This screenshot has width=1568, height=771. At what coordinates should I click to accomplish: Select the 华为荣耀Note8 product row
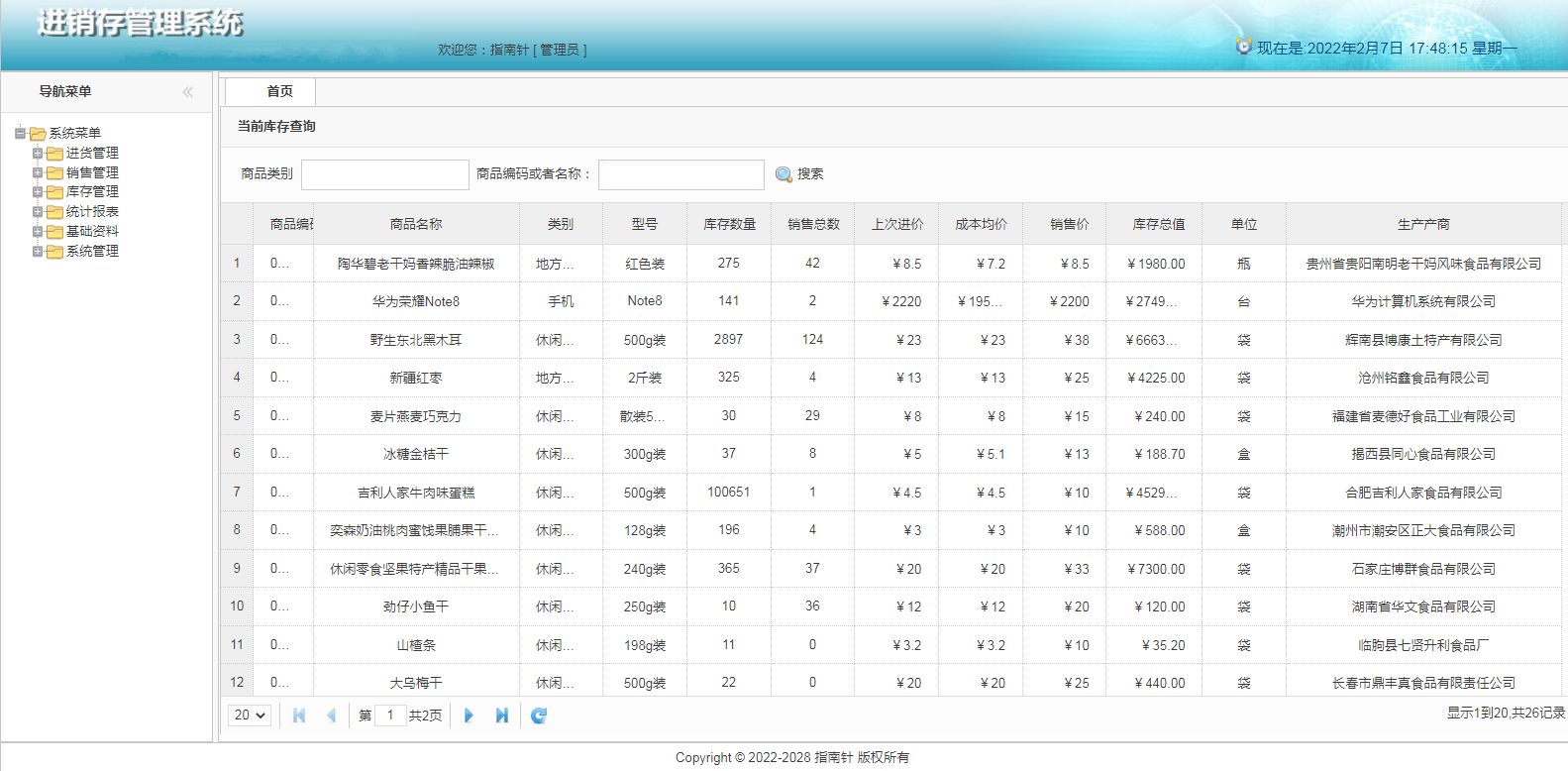(890, 301)
